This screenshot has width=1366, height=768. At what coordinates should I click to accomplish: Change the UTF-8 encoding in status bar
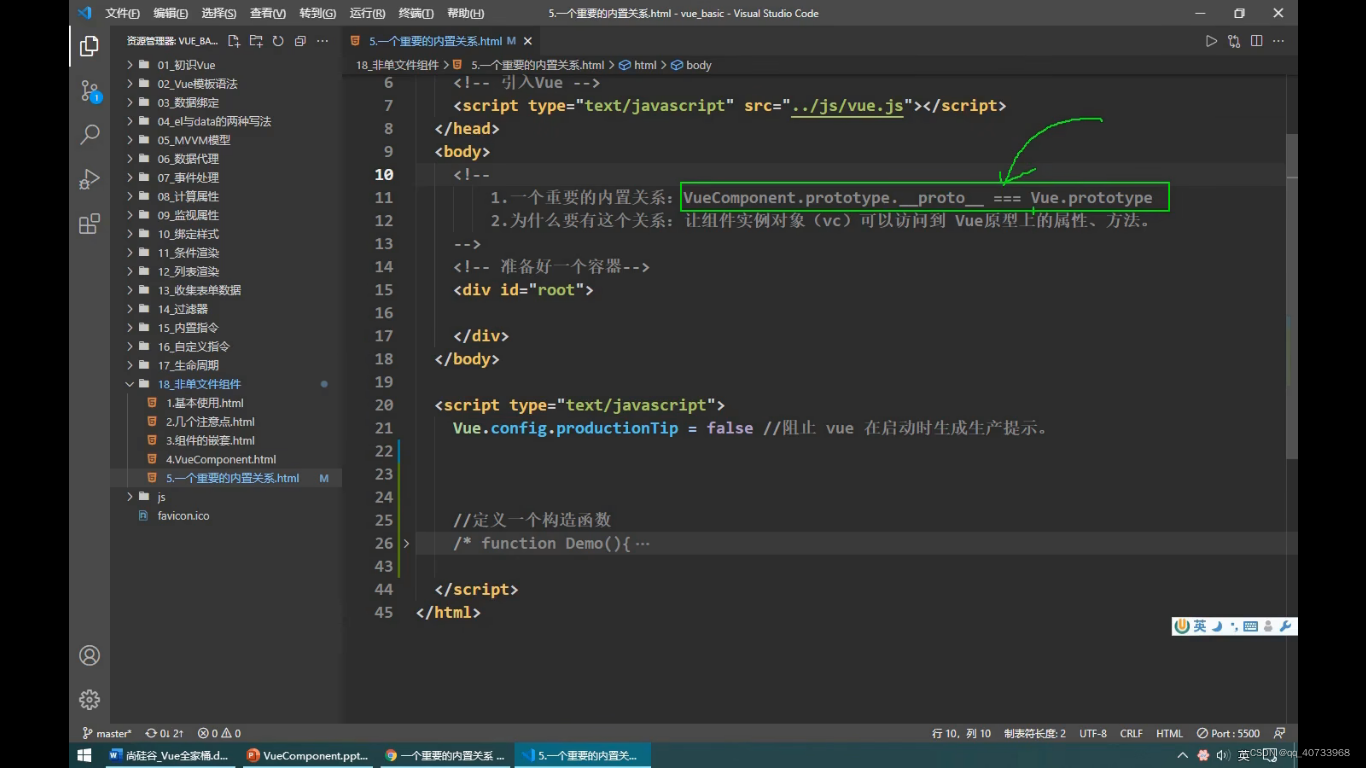[1093, 733]
